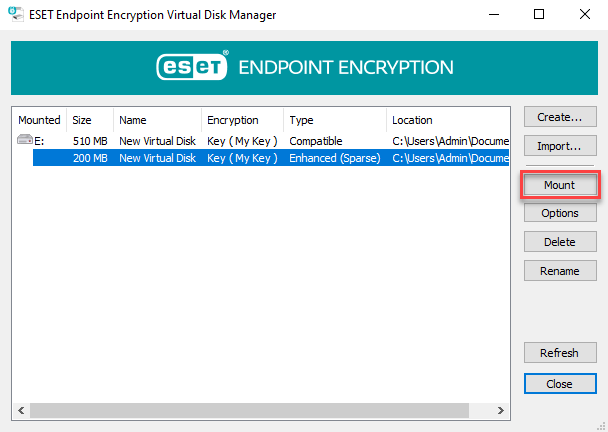The height and width of the screenshot is (432, 608).
Task: Click the right arrow of horizontal scrollbar
Action: pyautogui.click(x=501, y=410)
